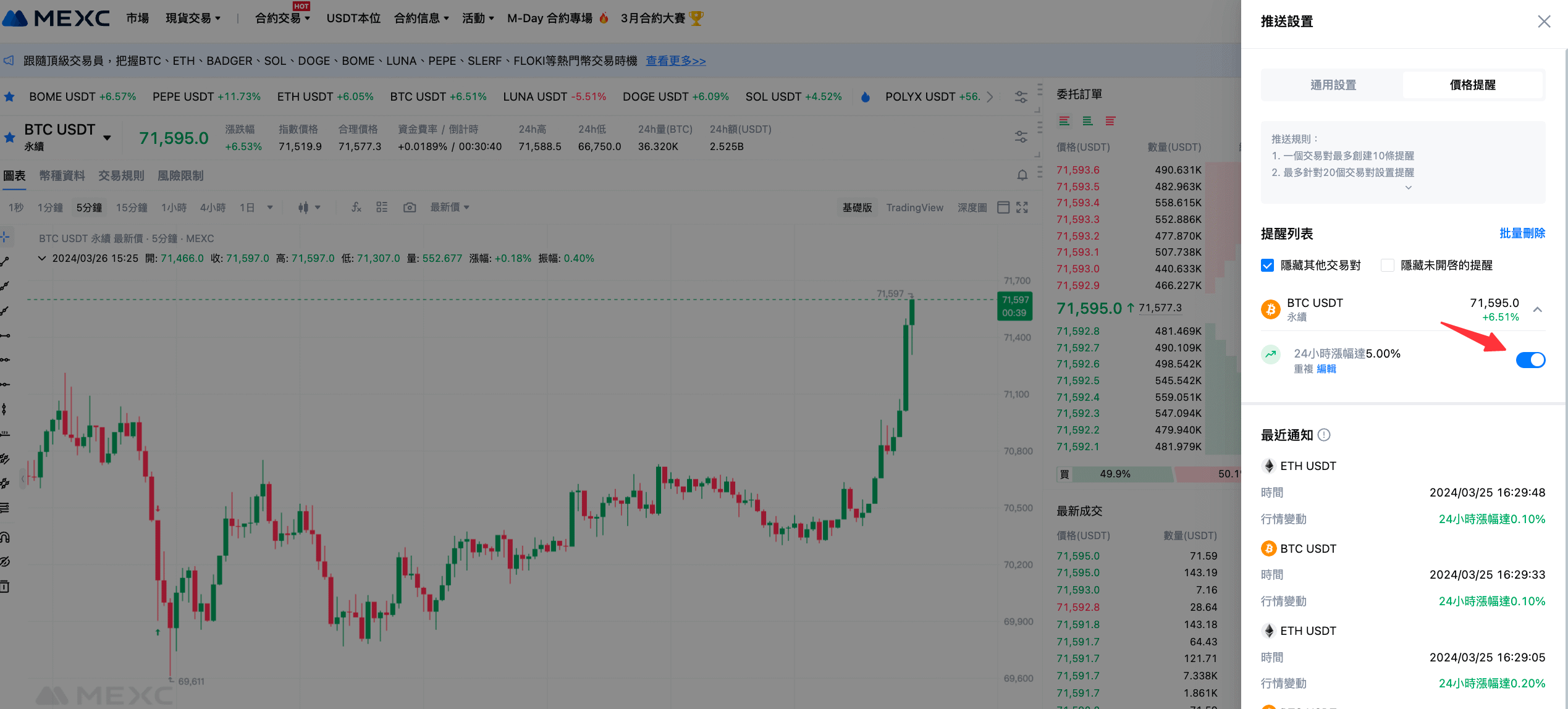Click 編輯 link under the price alert
1568x709 pixels.
click(x=1326, y=369)
